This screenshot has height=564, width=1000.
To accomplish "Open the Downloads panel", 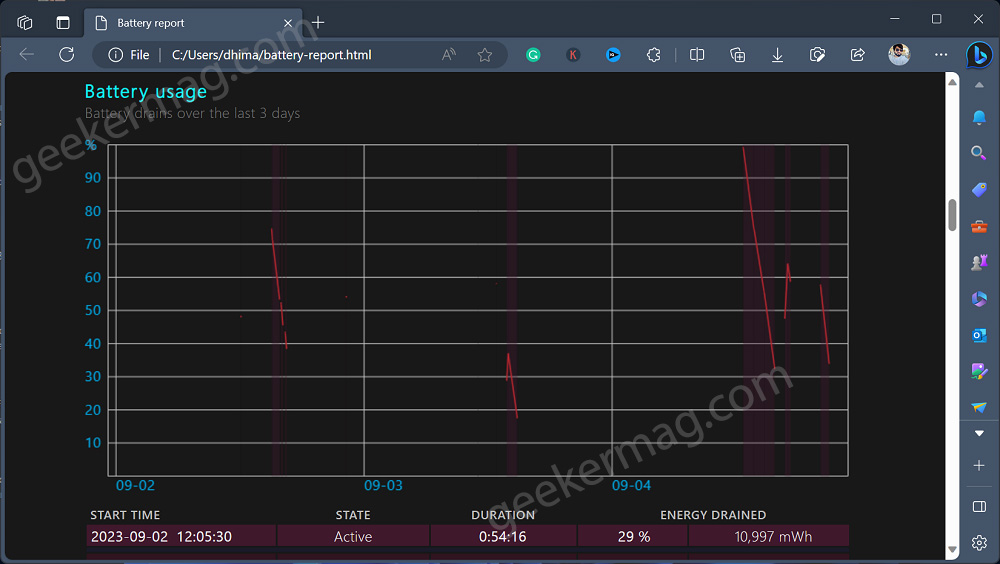I will click(777, 56).
